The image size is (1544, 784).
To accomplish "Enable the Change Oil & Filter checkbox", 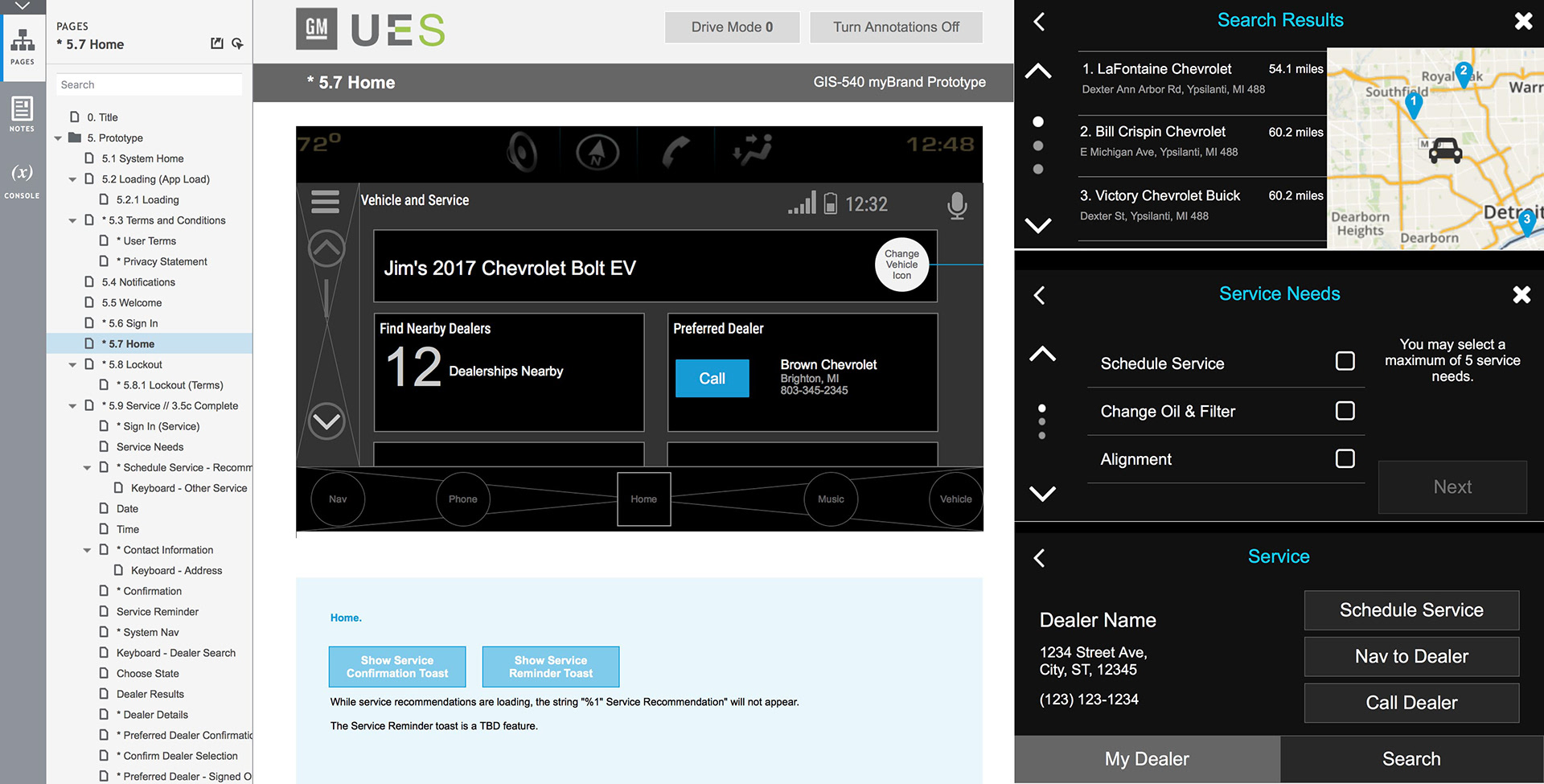I will pos(1345,411).
